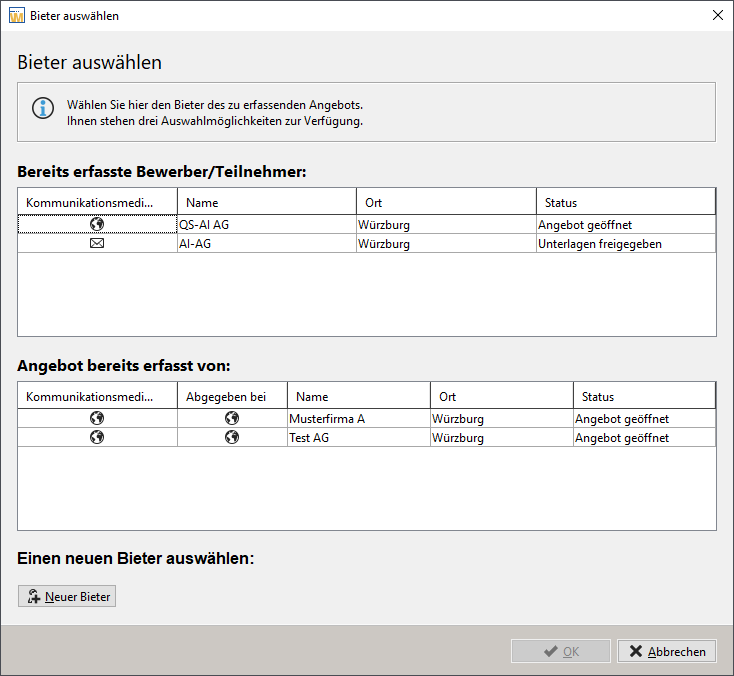Click Kommunikationsmedi... header in upper table
This screenshot has width=734, height=676.
click(x=97, y=202)
